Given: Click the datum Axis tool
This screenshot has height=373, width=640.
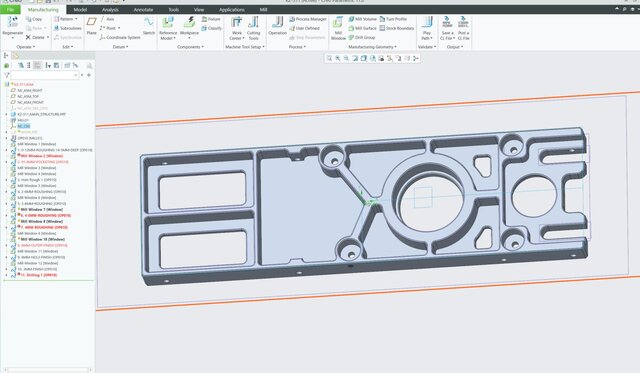Looking at the screenshot, I should [107, 19].
